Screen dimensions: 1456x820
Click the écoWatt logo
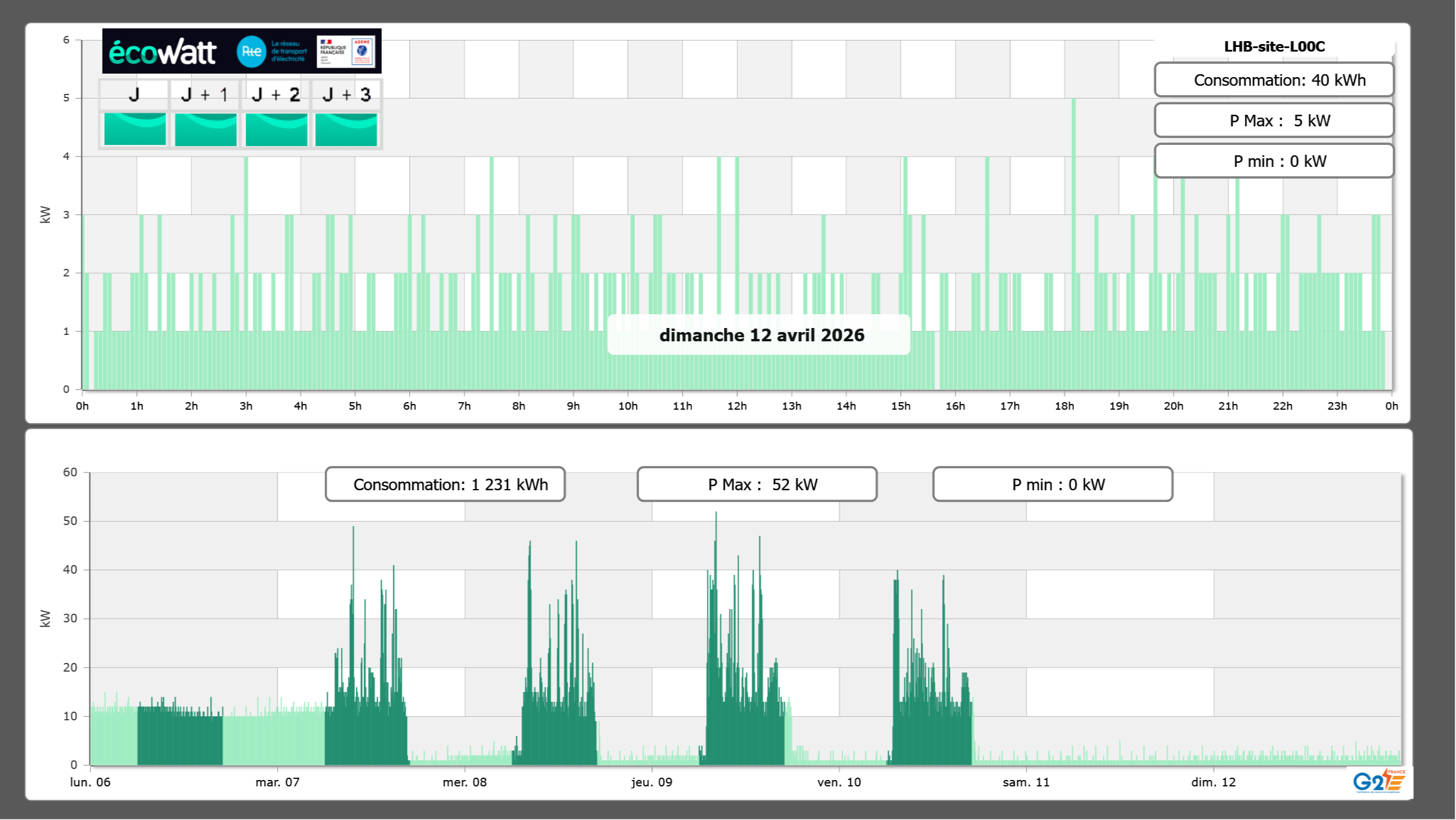pyautogui.click(x=162, y=52)
